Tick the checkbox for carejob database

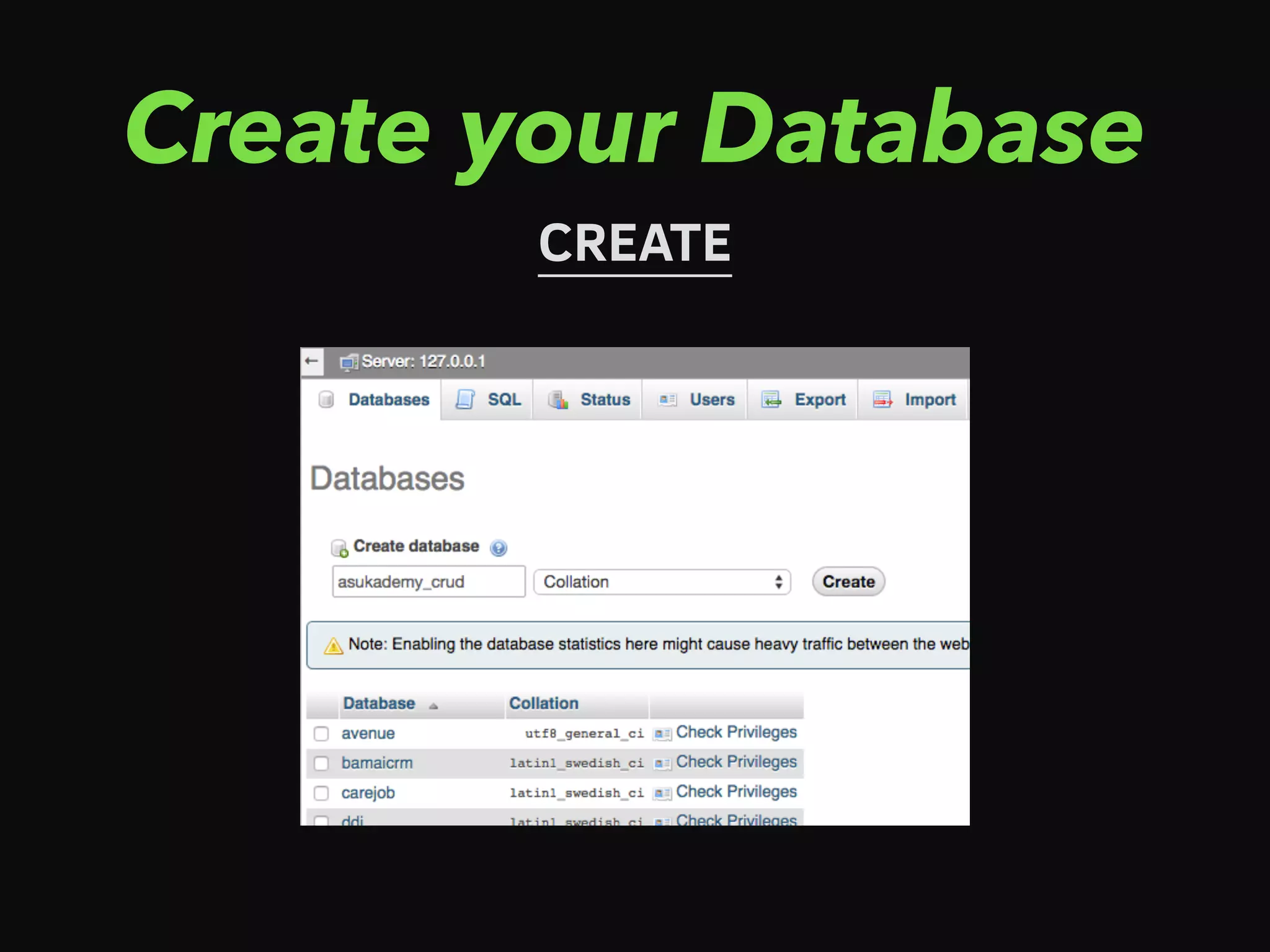(x=321, y=793)
